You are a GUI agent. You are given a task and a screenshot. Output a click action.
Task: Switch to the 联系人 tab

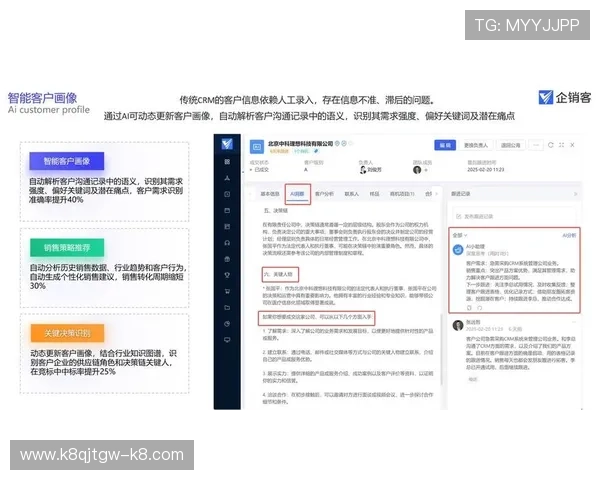pyautogui.click(x=352, y=194)
